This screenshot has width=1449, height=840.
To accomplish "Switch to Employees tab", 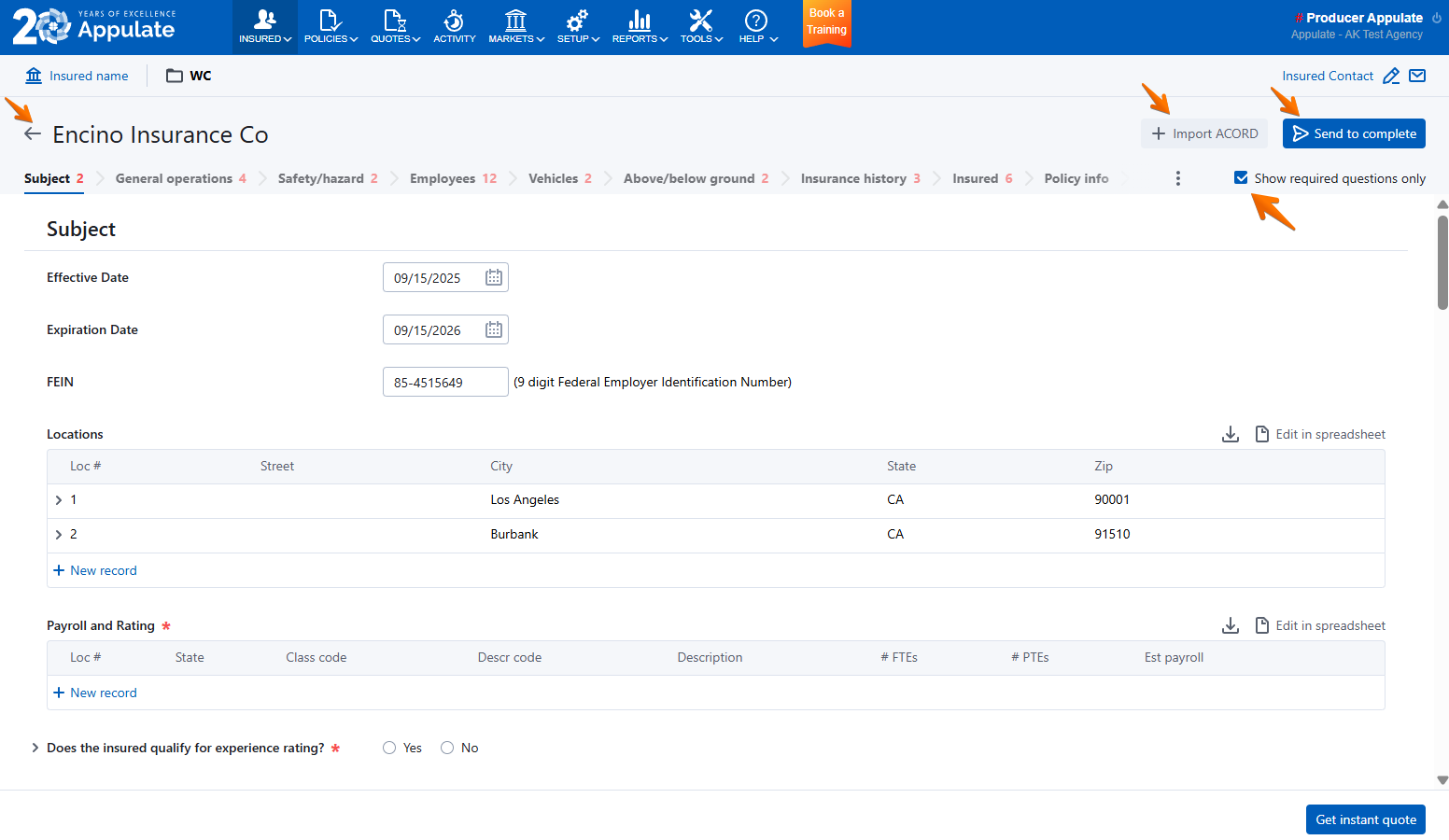I will pyautogui.click(x=454, y=178).
